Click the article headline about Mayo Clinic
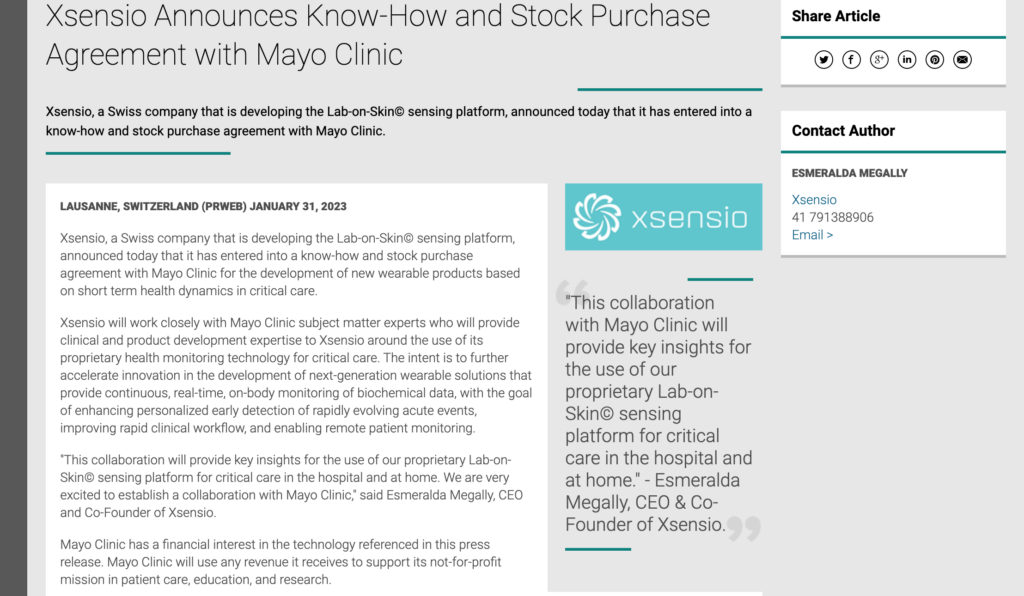This screenshot has height=596, width=1024. coord(377,35)
